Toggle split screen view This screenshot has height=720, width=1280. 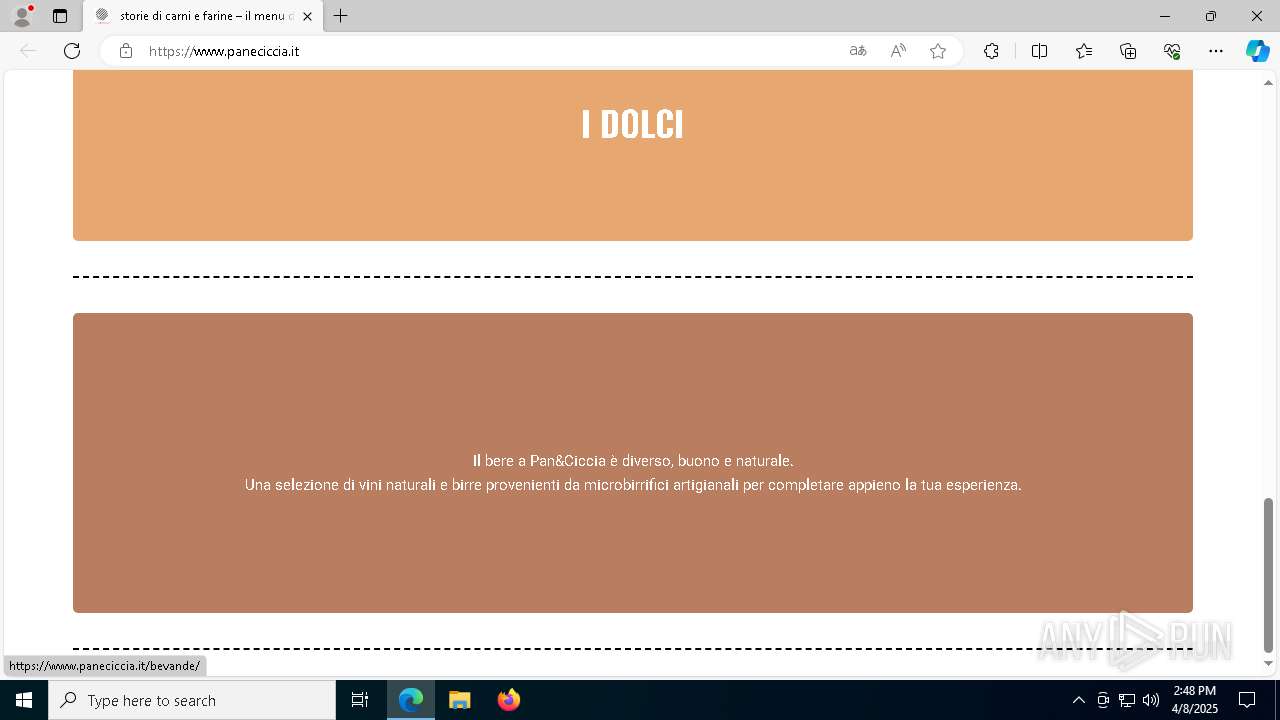1039,51
